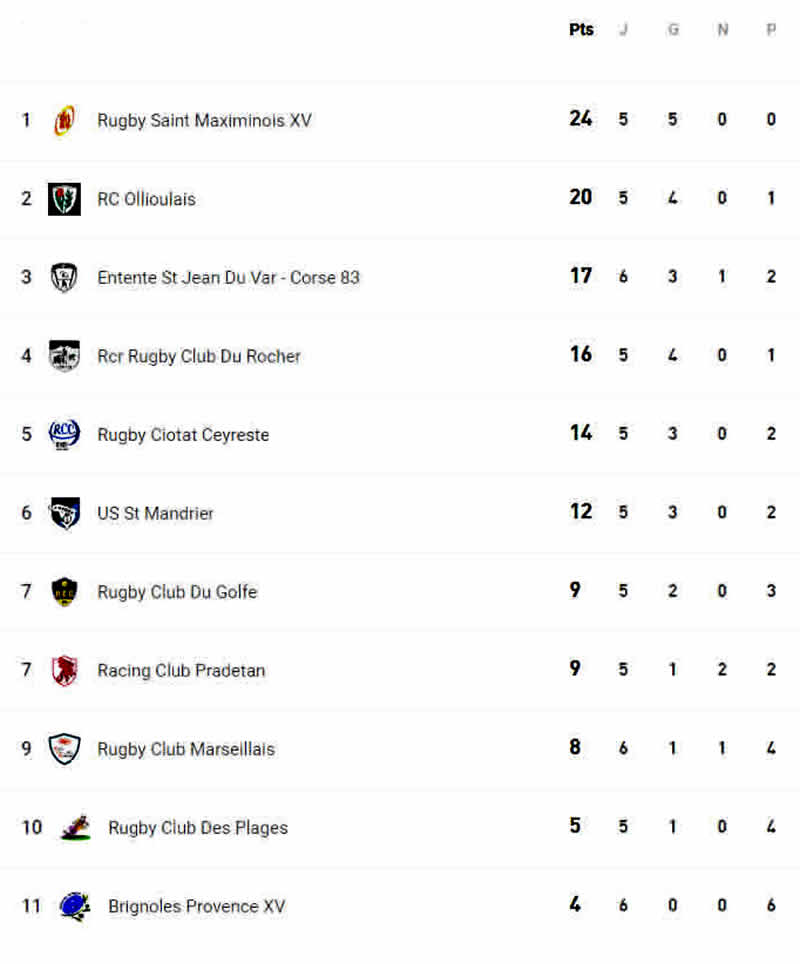
Task: Click the 24 points value for leader
Action: click(580, 119)
